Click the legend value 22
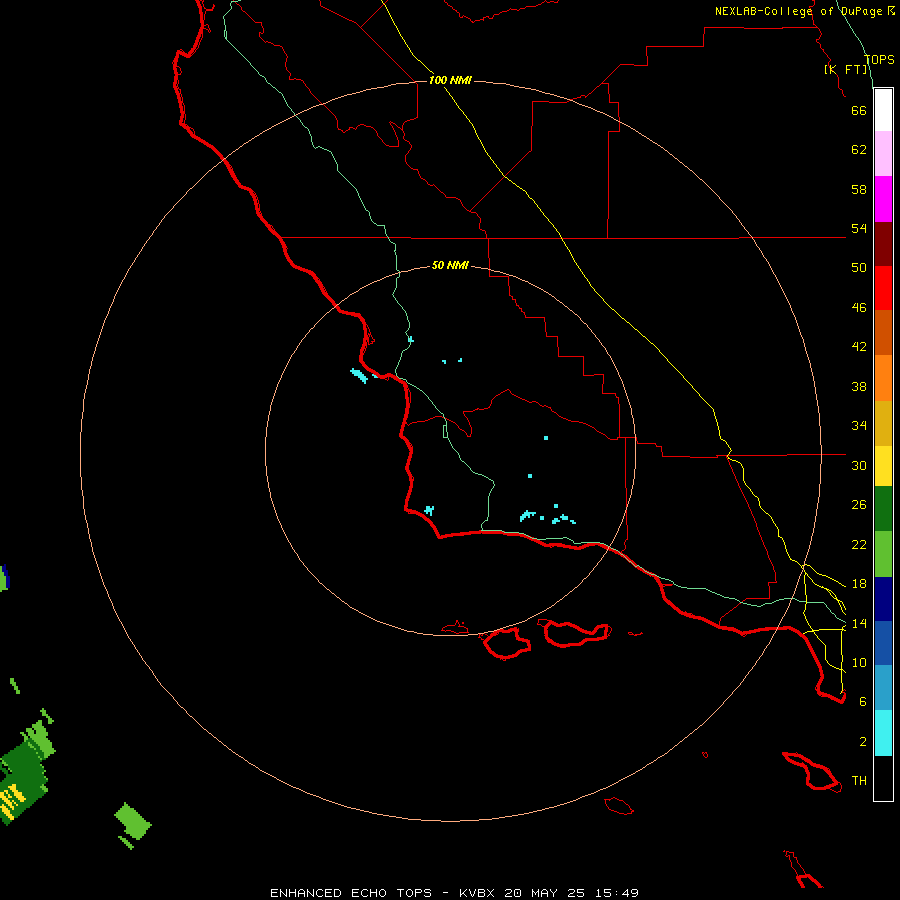The image size is (900, 900). point(859,544)
